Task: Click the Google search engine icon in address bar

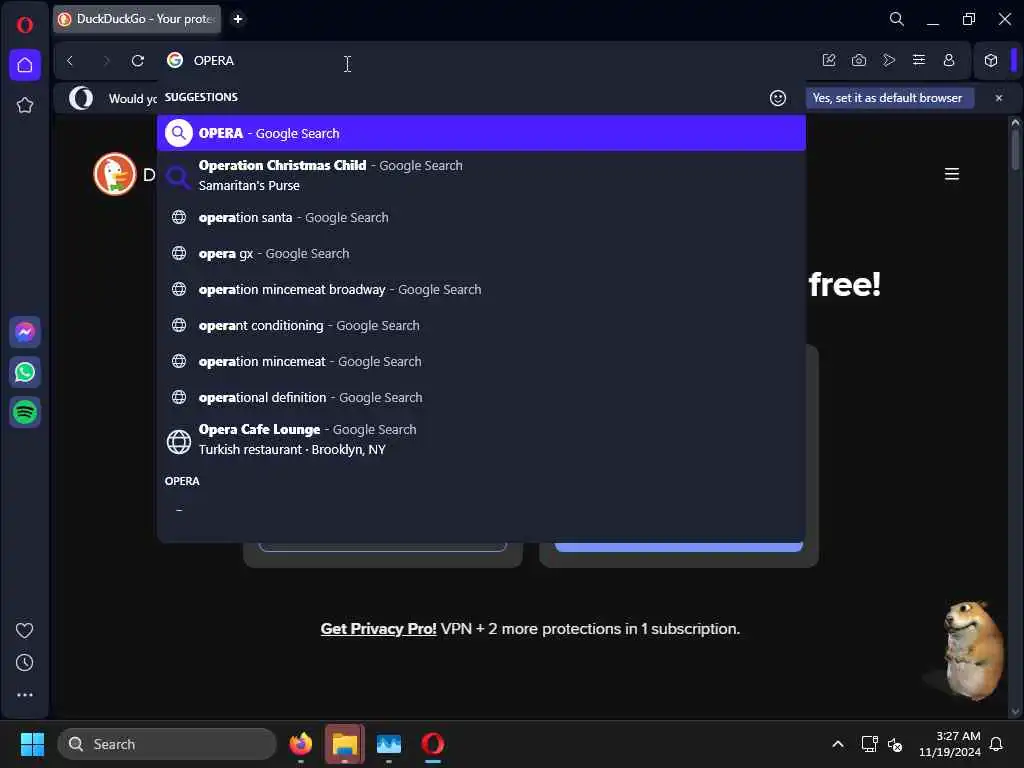Action: (174, 60)
